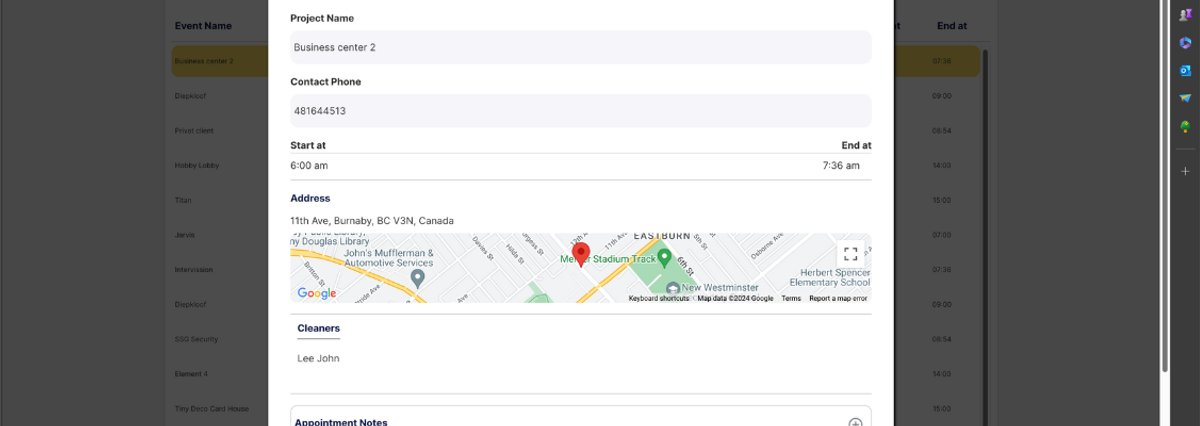Image resolution: width=1200 pixels, height=426 pixels.
Task: Open the paper plane Drop sidebar icon
Action: click(1185, 98)
